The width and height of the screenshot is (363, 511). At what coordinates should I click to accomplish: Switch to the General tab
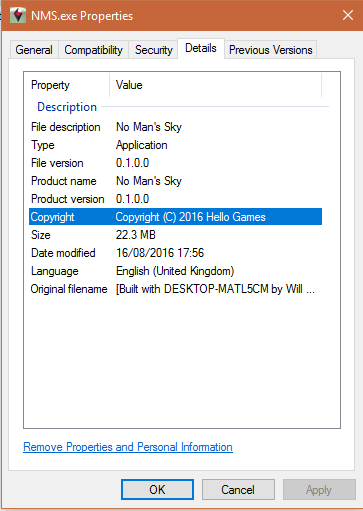[x=34, y=50]
